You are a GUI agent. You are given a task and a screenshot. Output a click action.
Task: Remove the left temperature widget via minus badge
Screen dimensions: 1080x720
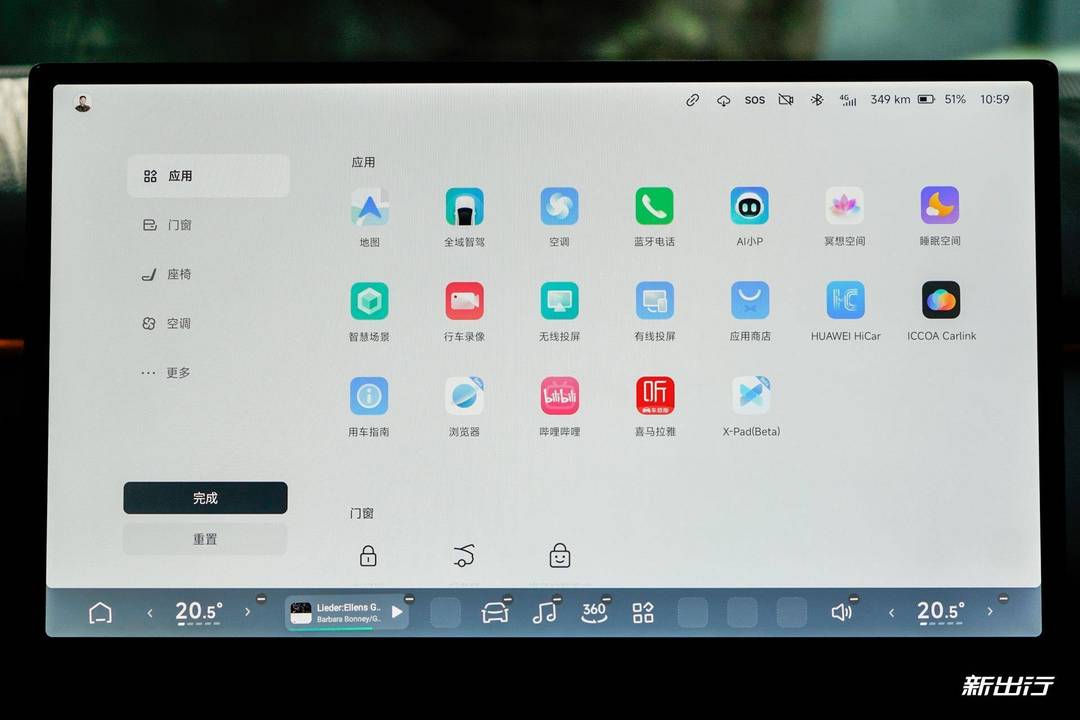tap(261, 599)
